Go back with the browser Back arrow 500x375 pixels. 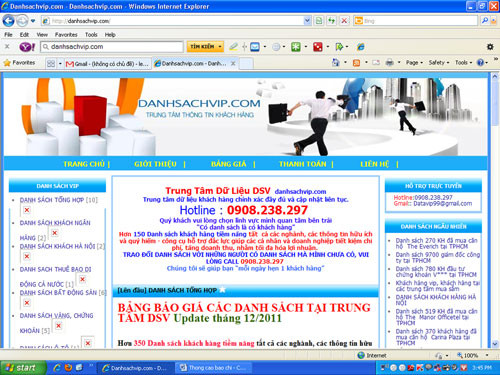point(8,21)
